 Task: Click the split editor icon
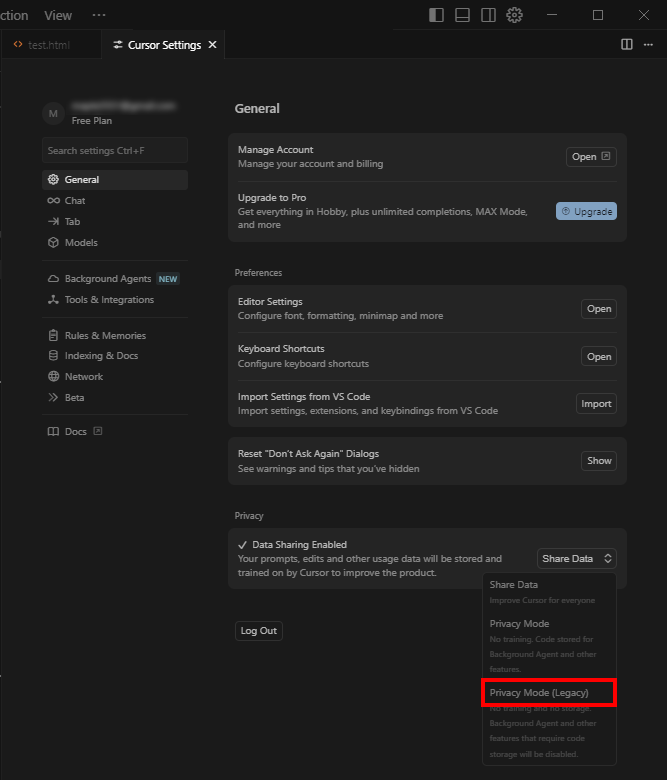click(627, 45)
